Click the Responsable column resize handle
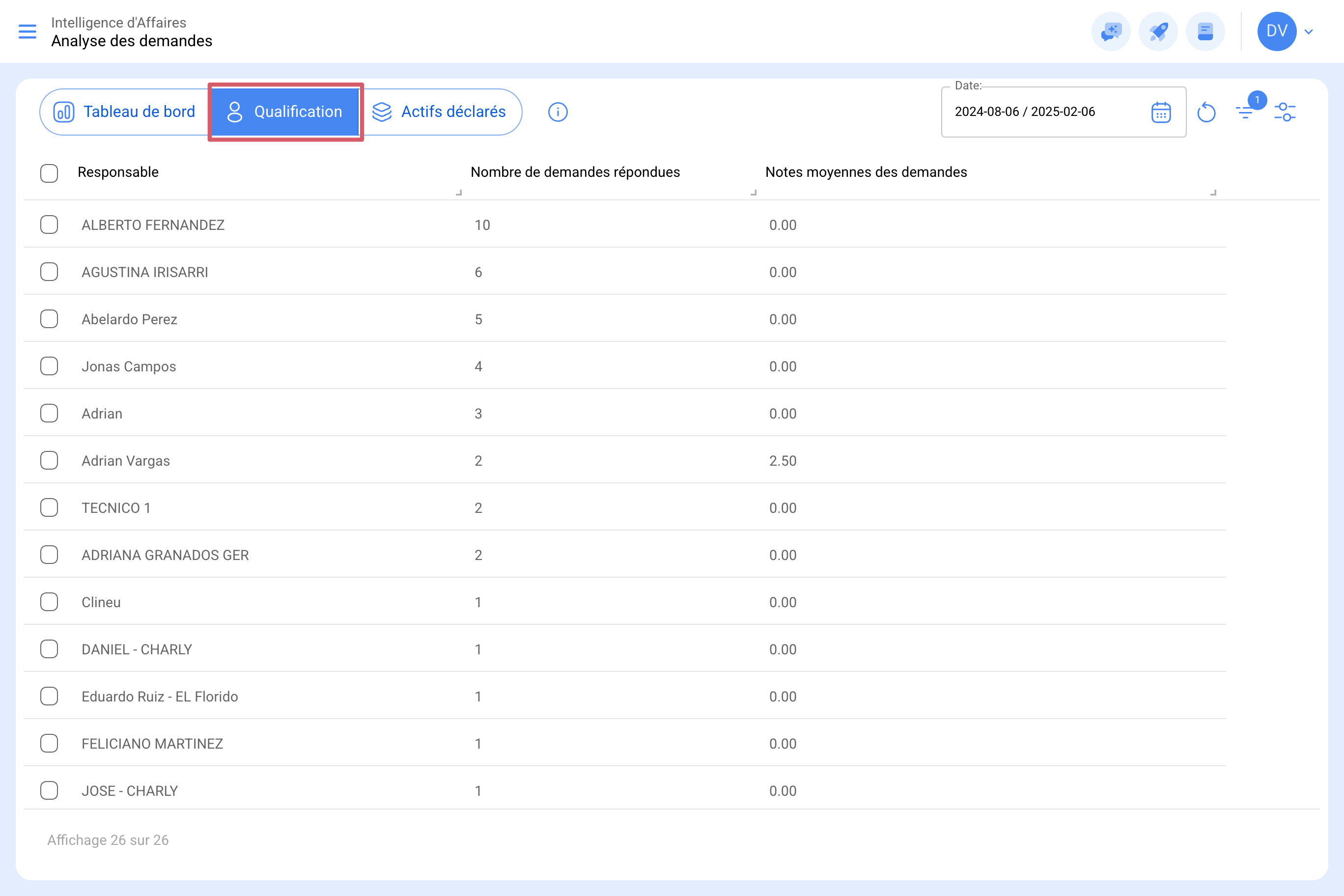1344x896 pixels. click(458, 193)
